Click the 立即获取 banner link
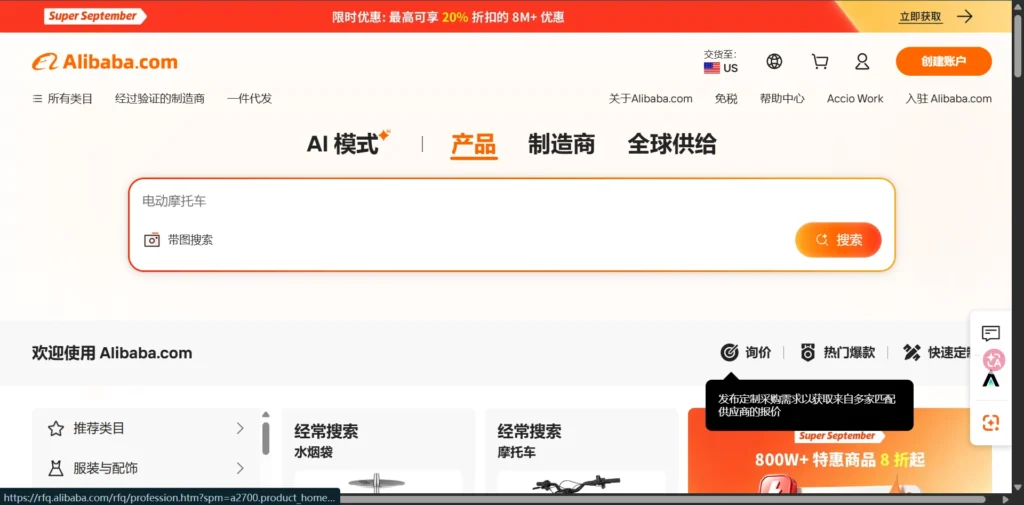 [x=920, y=16]
